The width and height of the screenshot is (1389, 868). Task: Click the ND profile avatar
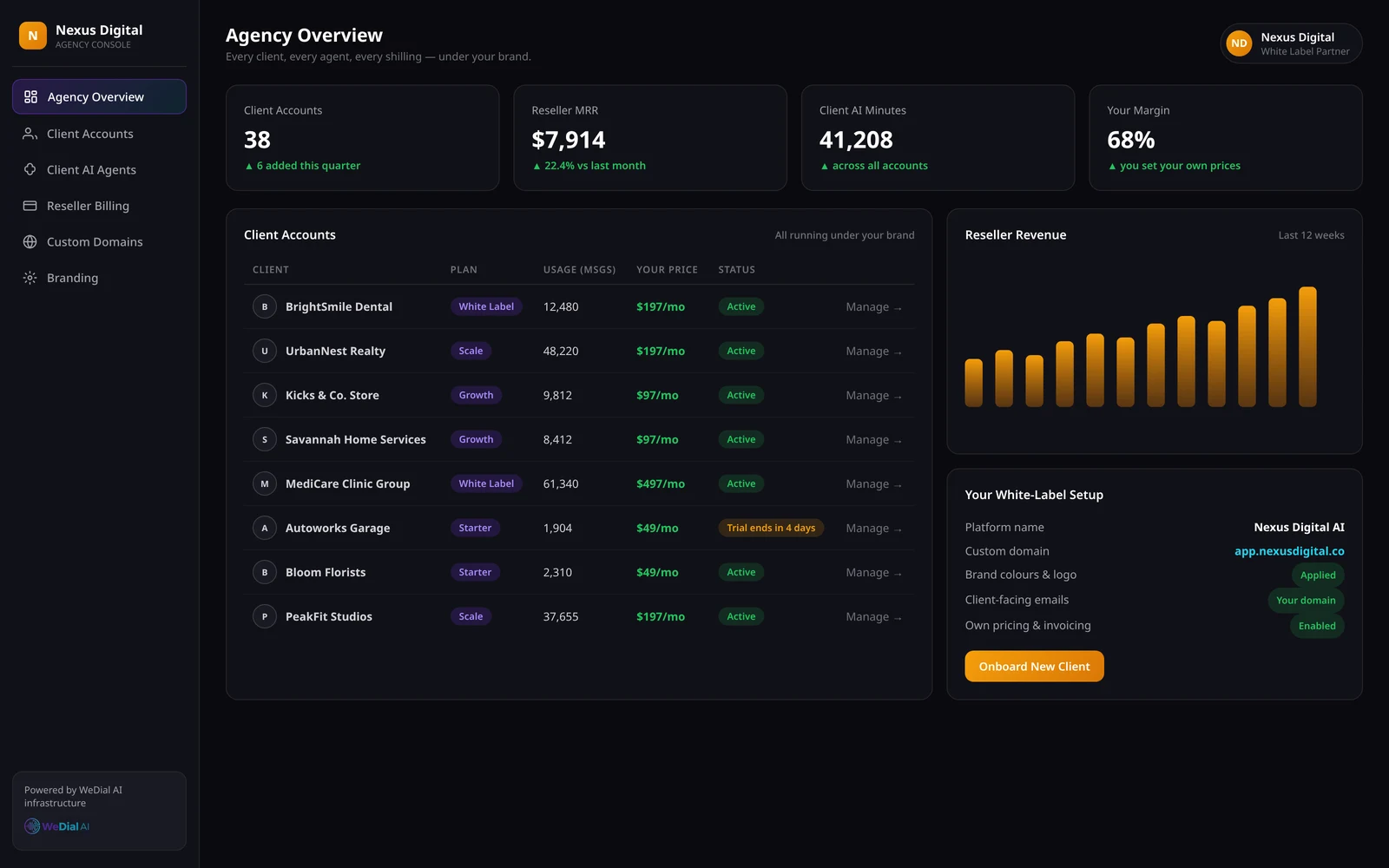1239,43
